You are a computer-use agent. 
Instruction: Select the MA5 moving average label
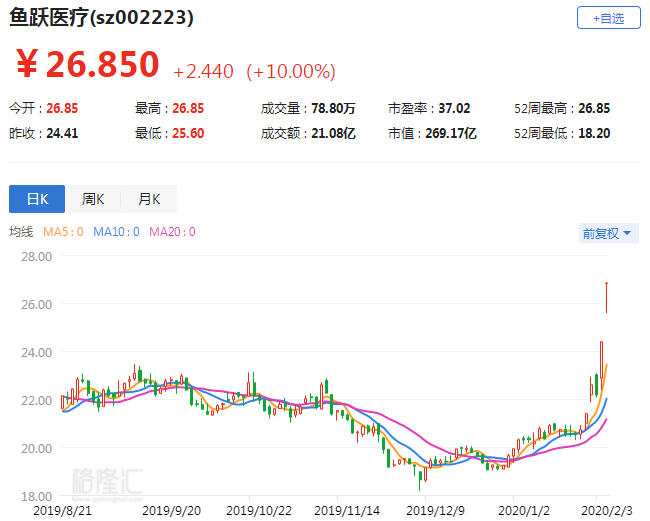(x=63, y=232)
